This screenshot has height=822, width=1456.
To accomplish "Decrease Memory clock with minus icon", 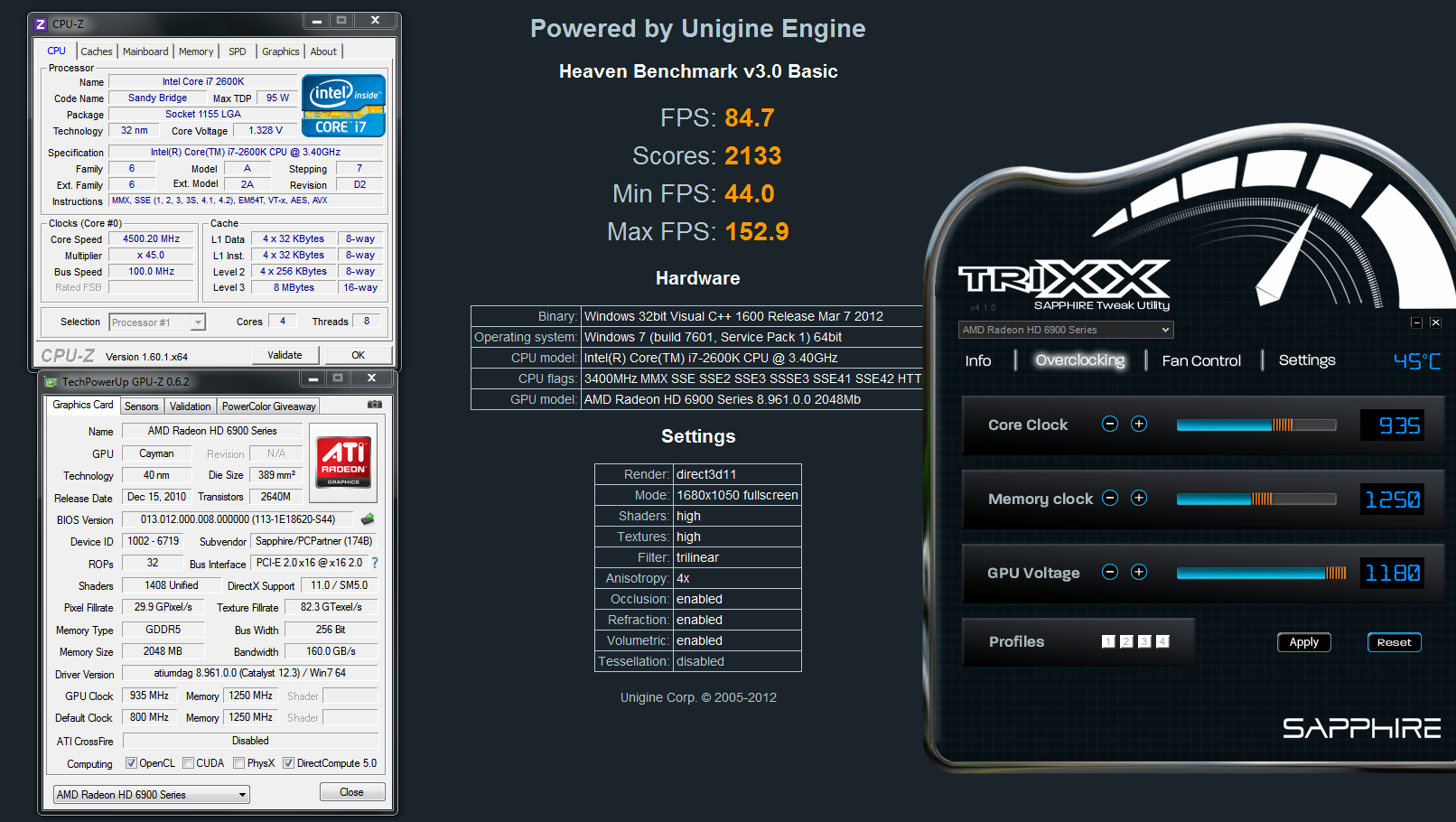I will pyautogui.click(x=1110, y=498).
